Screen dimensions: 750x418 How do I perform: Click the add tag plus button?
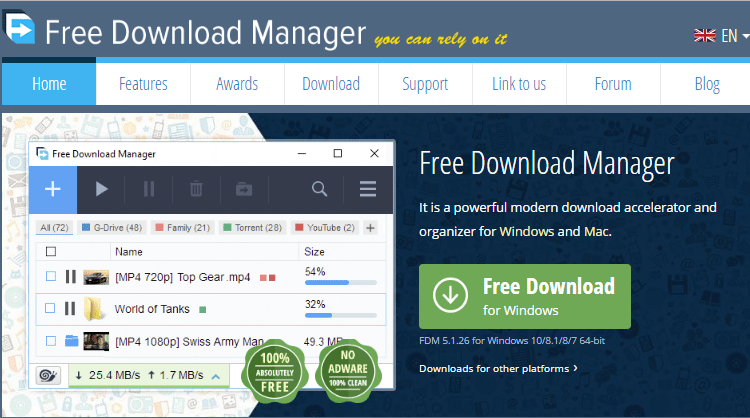370,228
